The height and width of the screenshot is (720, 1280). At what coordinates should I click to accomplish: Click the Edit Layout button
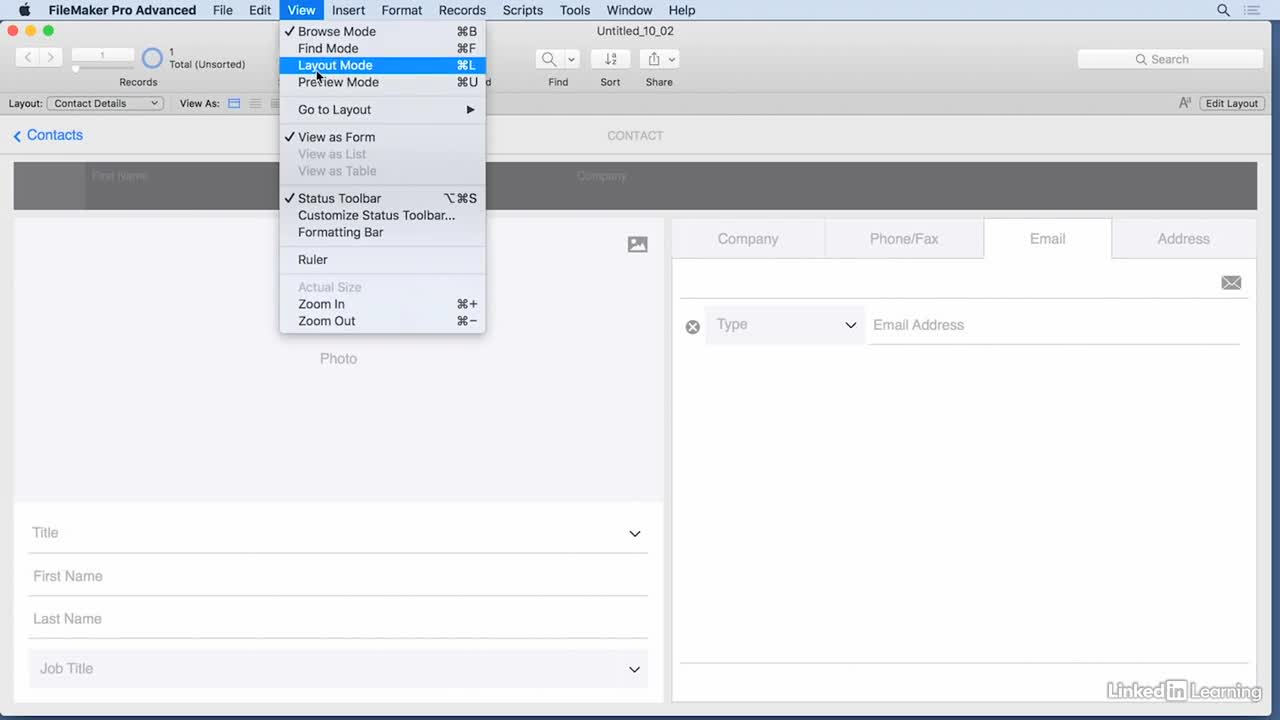point(1231,103)
